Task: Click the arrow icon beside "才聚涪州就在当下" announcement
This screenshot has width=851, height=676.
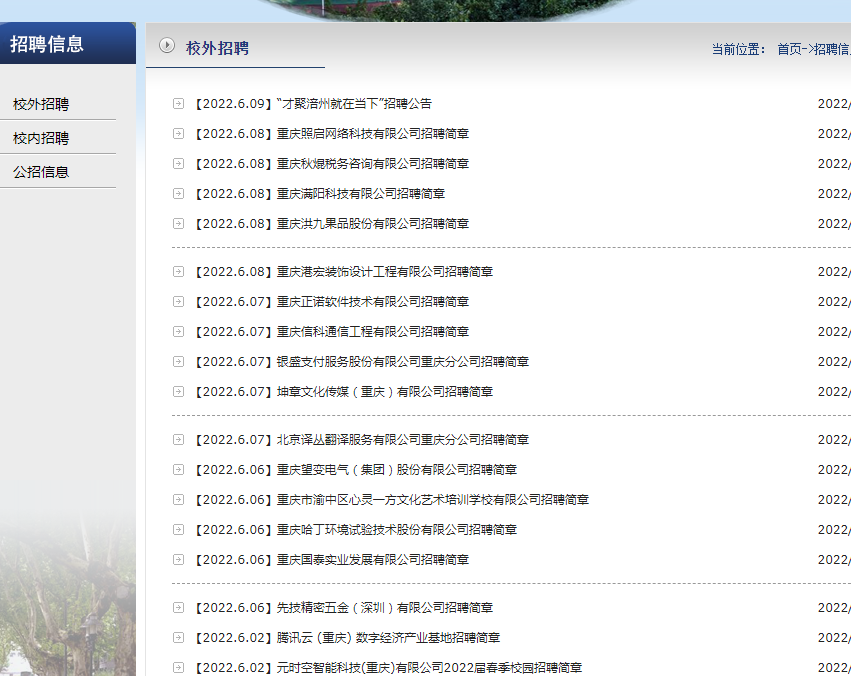Action: (x=178, y=103)
